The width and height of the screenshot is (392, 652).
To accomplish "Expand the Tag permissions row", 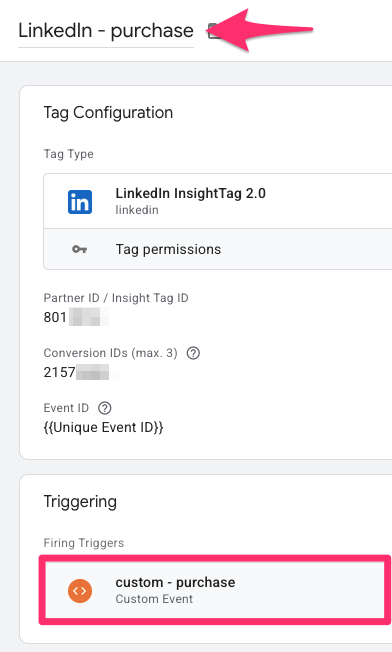I will [218, 249].
